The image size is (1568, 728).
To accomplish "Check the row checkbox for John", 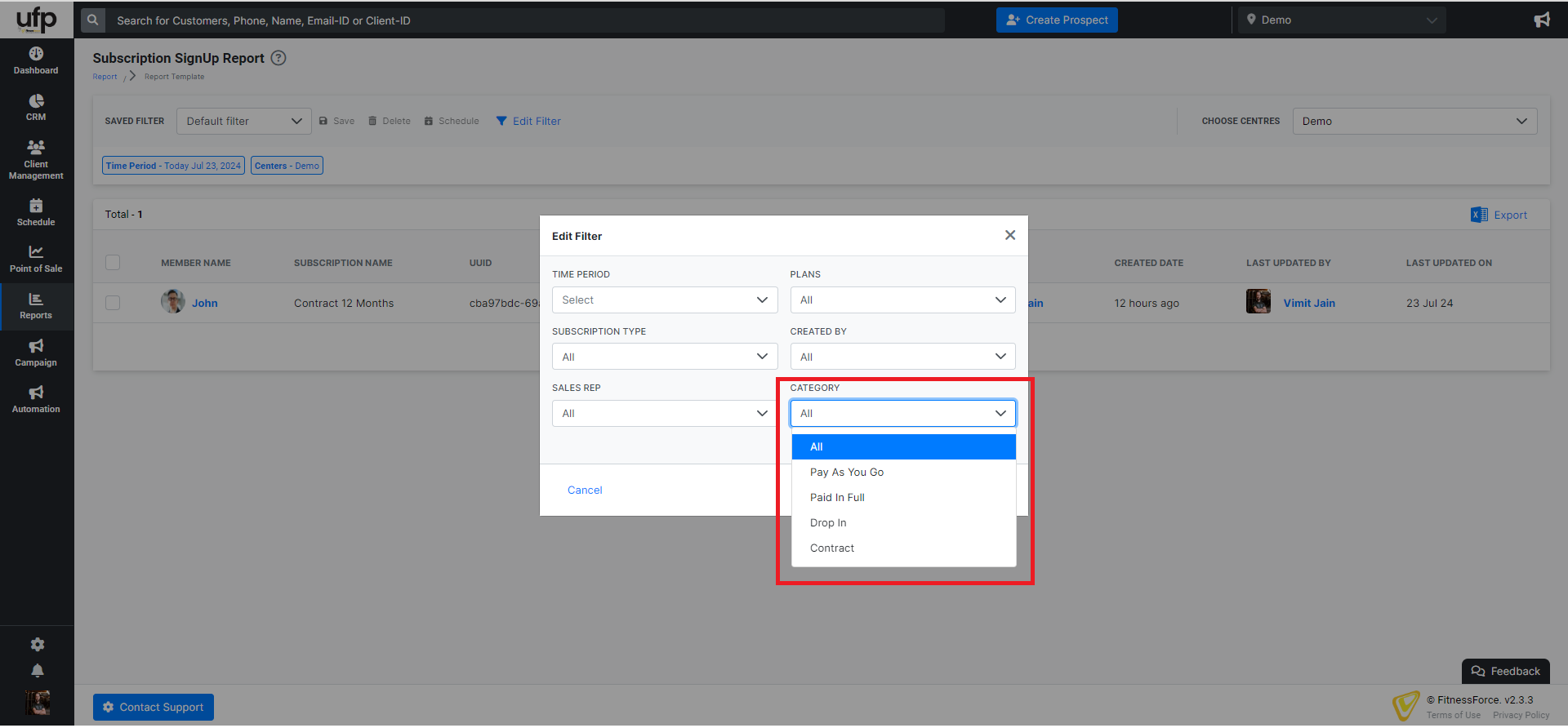I will pos(113,303).
